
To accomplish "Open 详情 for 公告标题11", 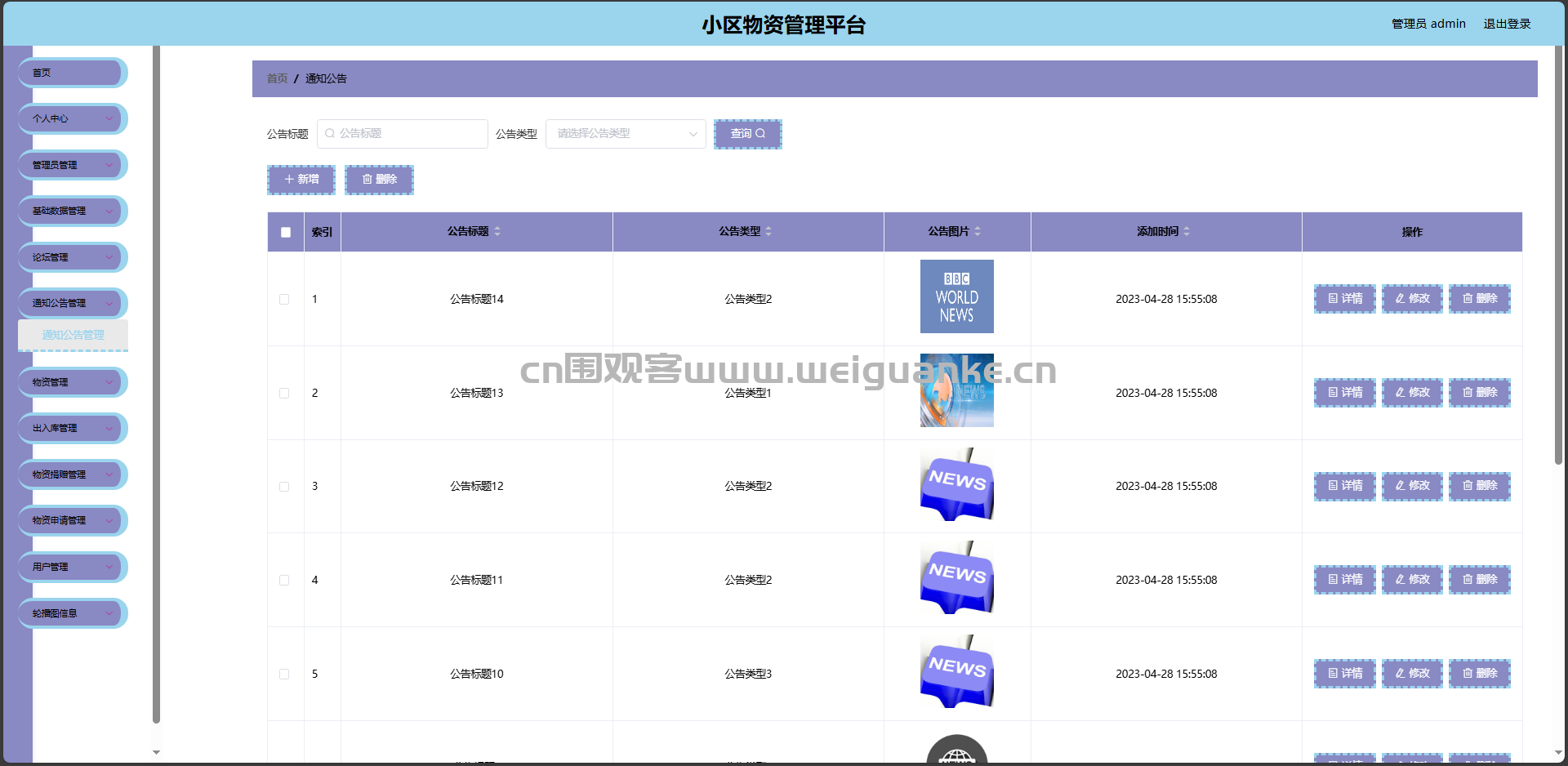I will [x=1345, y=580].
